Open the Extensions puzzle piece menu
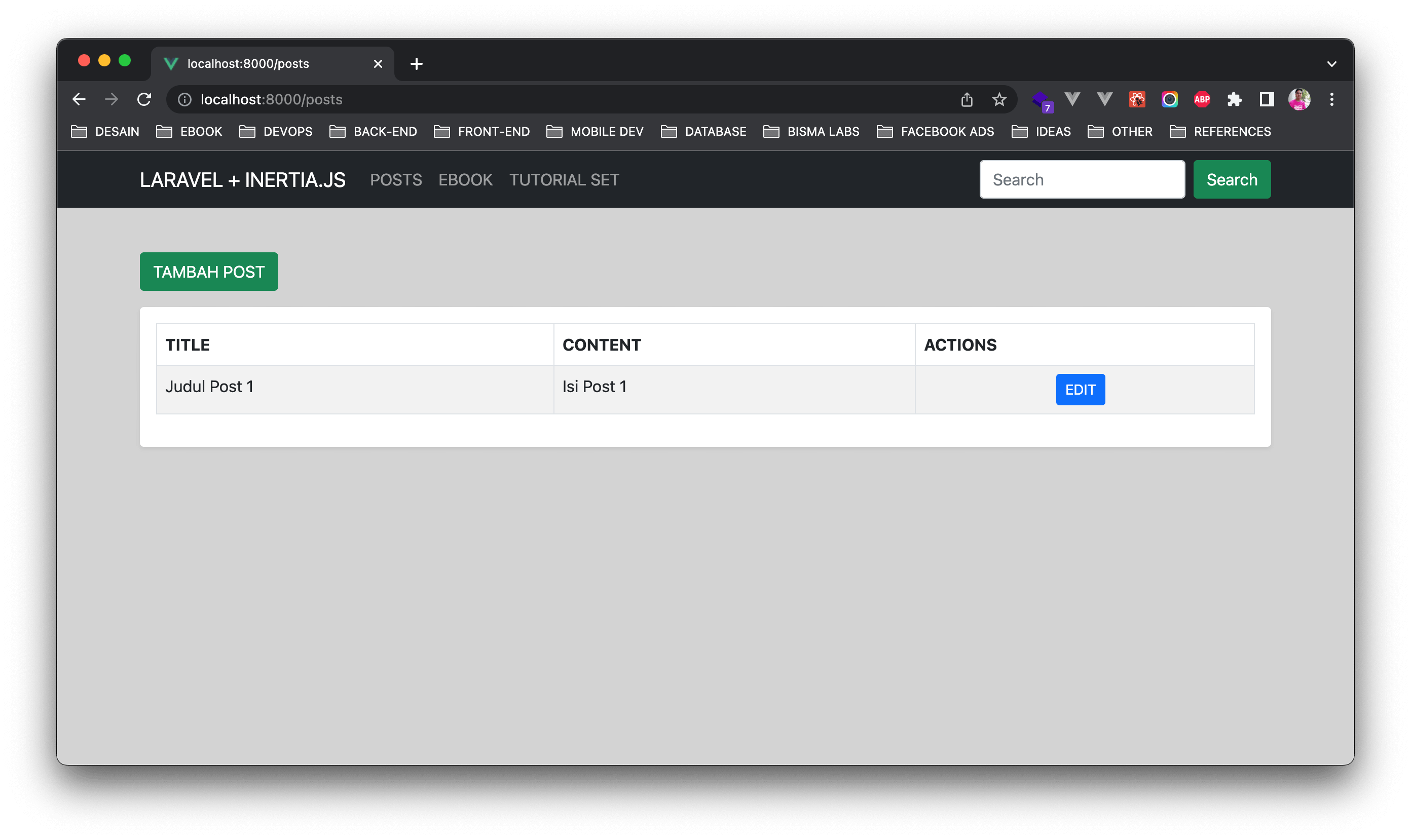Viewport: 1411px width, 840px height. coord(1234,100)
